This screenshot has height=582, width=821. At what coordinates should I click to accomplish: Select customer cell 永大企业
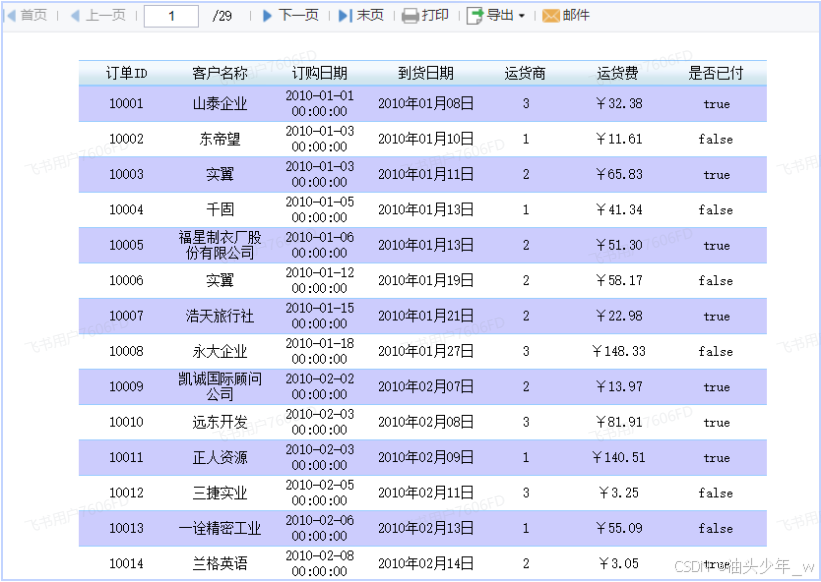(219, 351)
